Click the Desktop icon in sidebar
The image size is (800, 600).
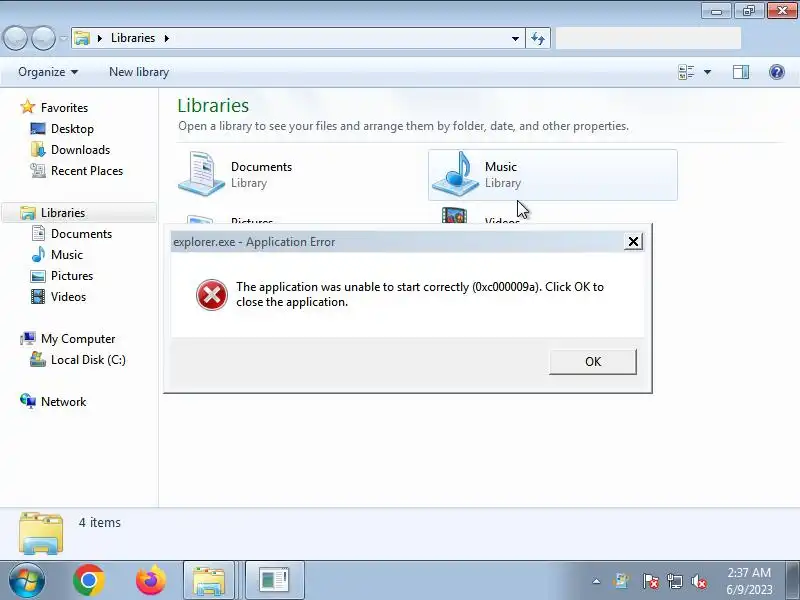38,129
